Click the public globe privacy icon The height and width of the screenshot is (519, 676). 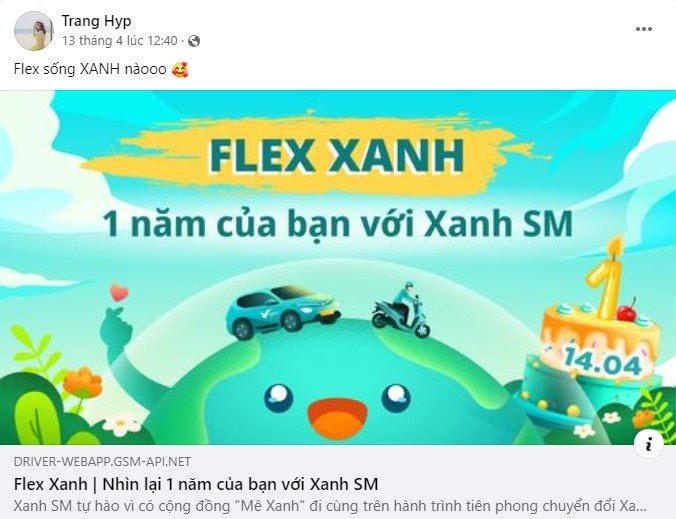[194, 41]
